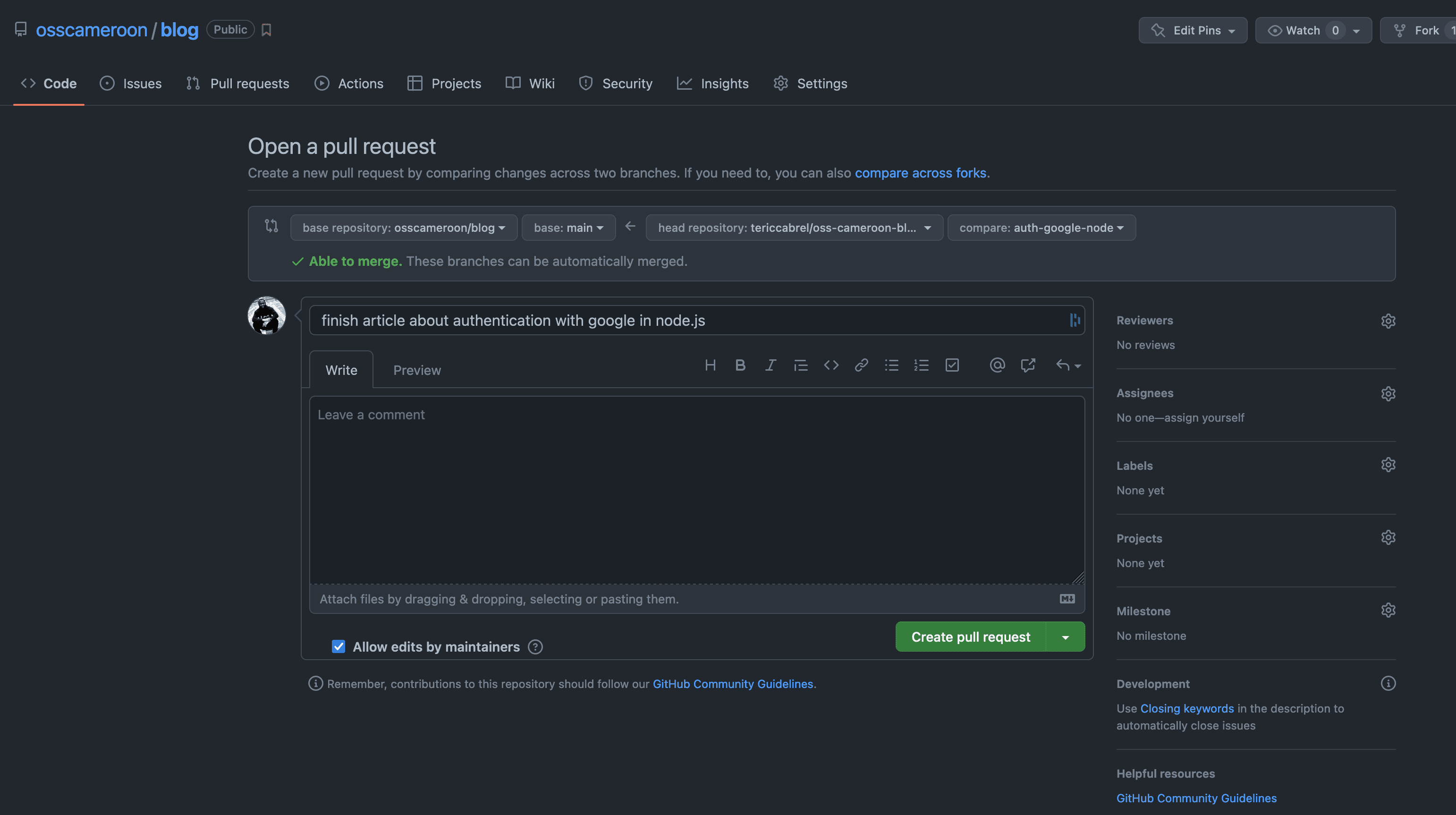The width and height of the screenshot is (1456, 815).
Task: Open saved replies dropdown
Action: click(1068, 365)
